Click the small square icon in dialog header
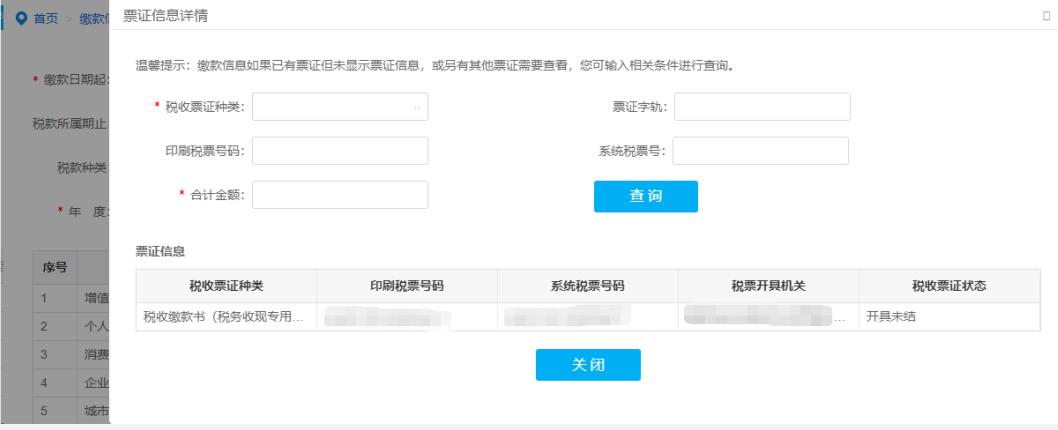Viewport: 1058px width, 430px height. 1046,15
